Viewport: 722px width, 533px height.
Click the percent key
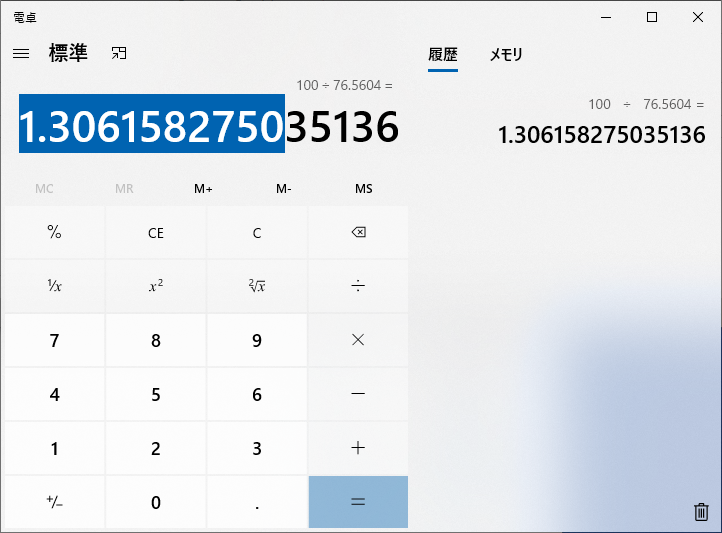coord(55,232)
